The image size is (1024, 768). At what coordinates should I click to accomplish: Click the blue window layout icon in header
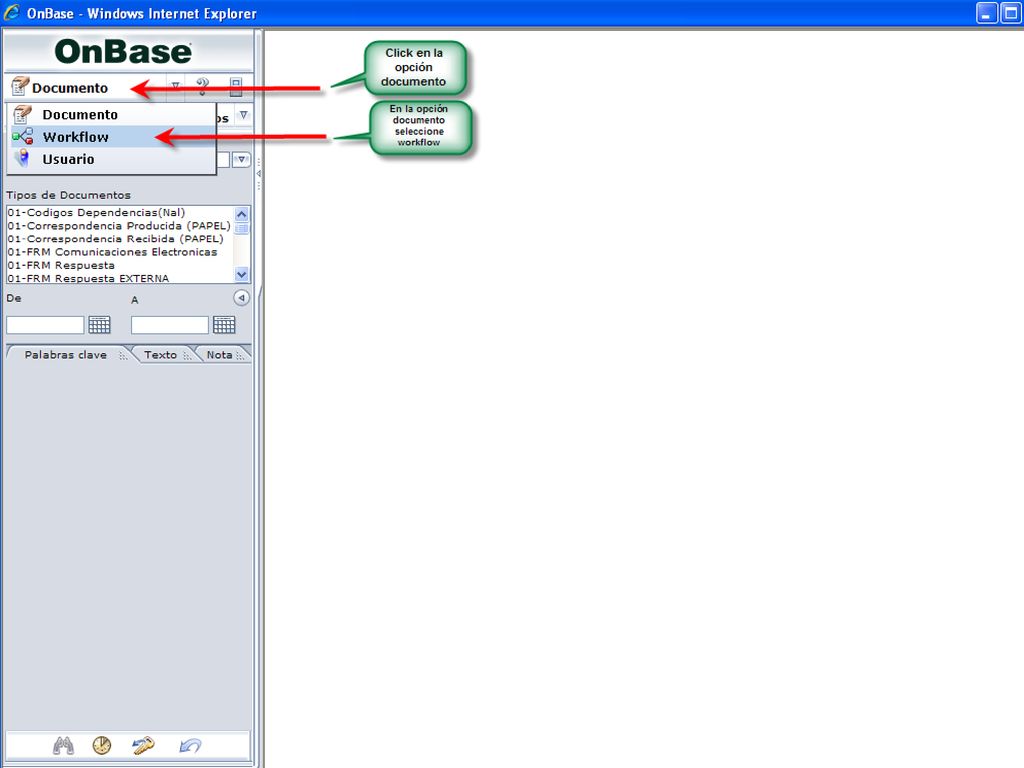(x=236, y=86)
